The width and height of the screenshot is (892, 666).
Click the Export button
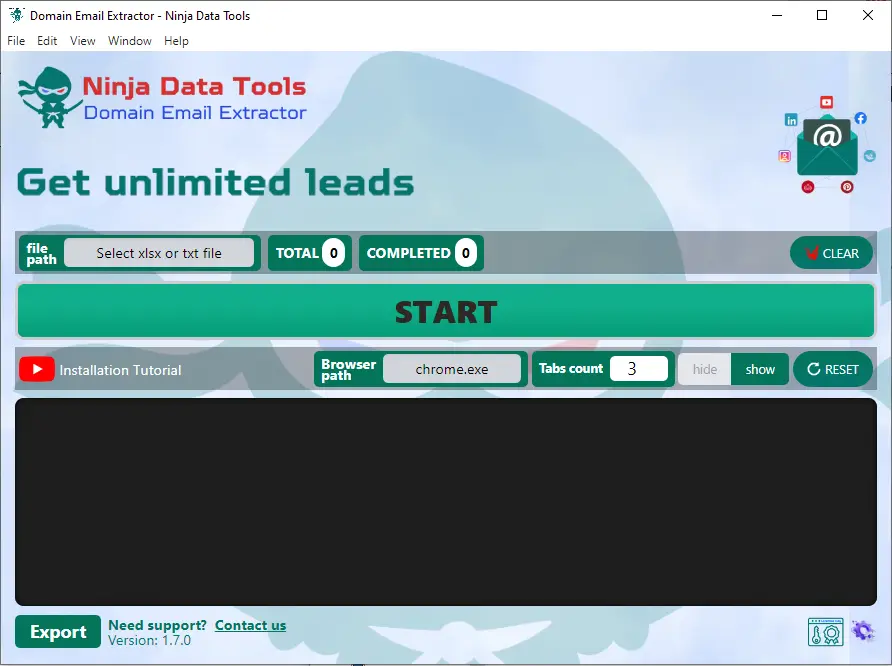pyautogui.click(x=58, y=631)
